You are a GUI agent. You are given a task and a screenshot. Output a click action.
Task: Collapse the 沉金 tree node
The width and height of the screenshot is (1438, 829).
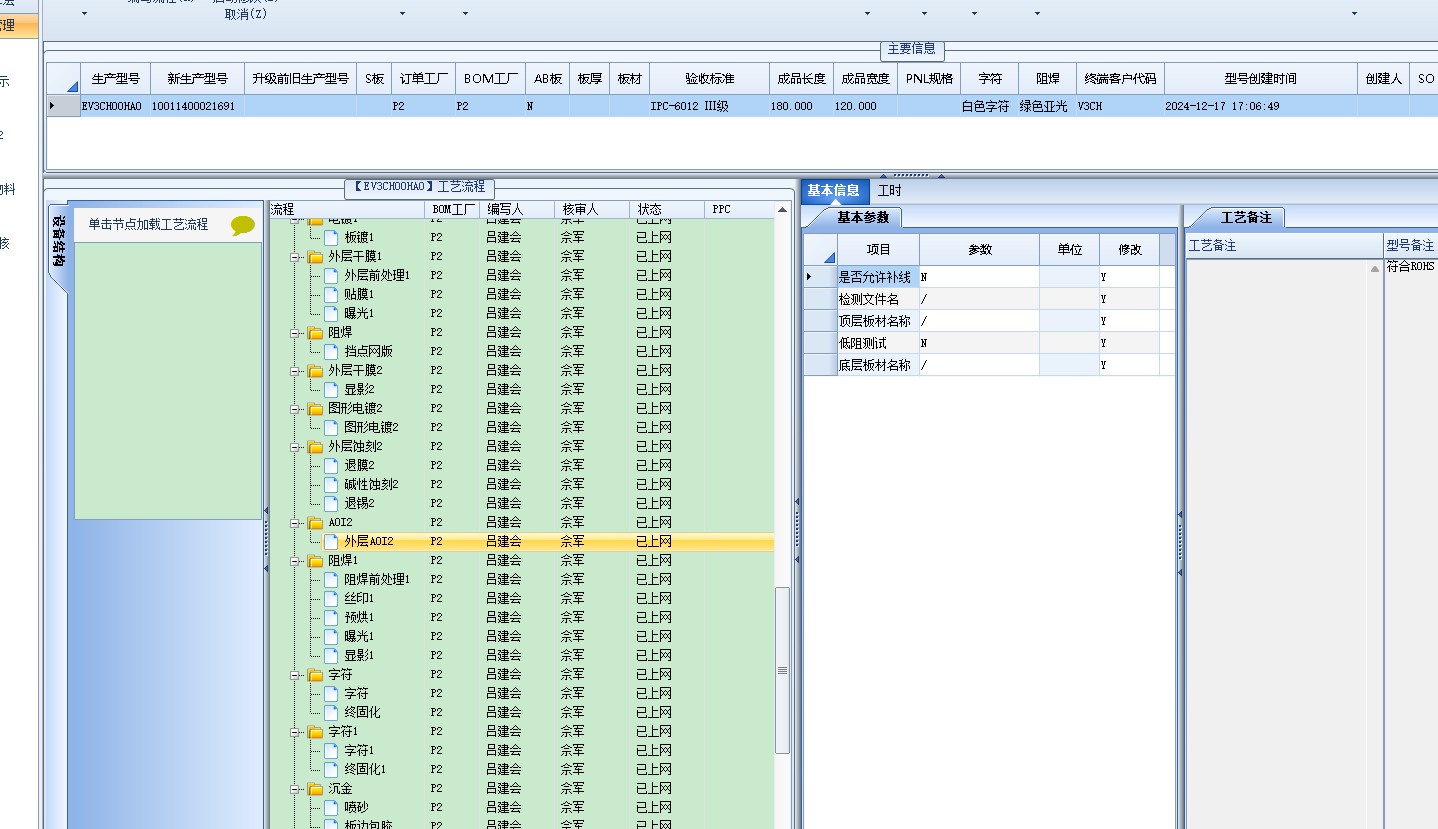click(296, 789)
